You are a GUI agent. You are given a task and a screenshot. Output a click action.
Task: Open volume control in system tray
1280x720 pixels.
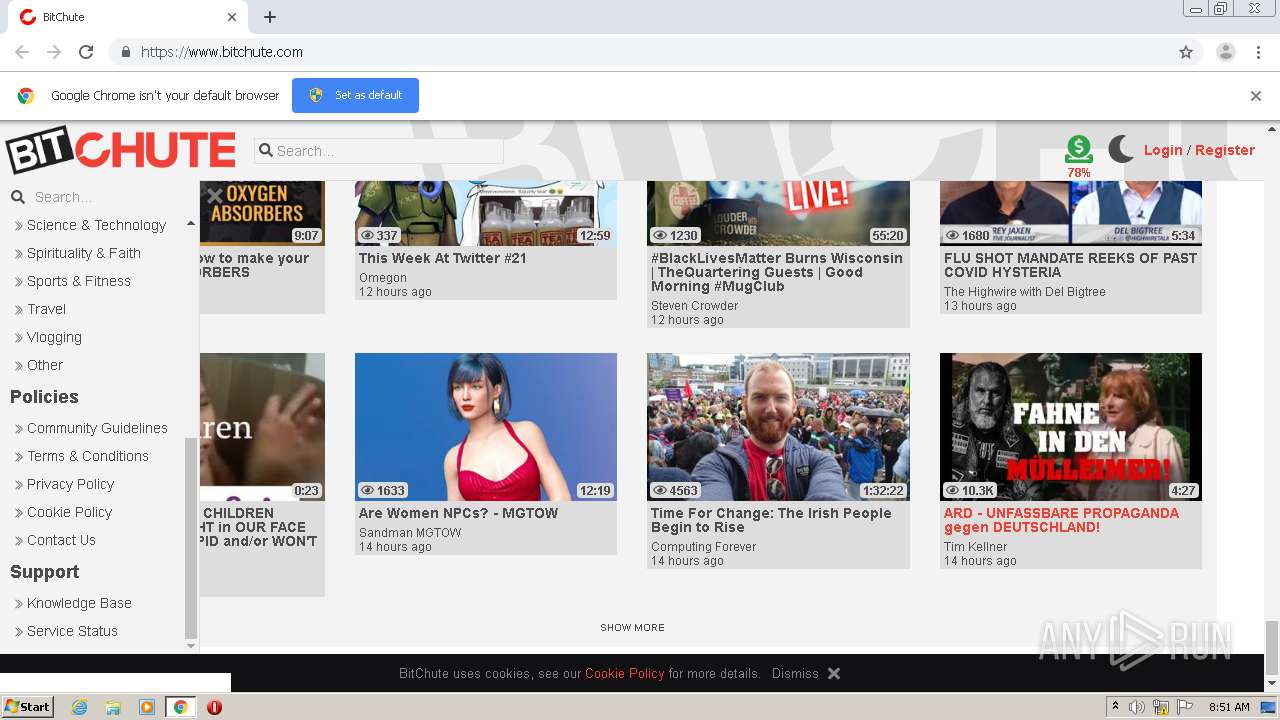tap(1137, 707)
